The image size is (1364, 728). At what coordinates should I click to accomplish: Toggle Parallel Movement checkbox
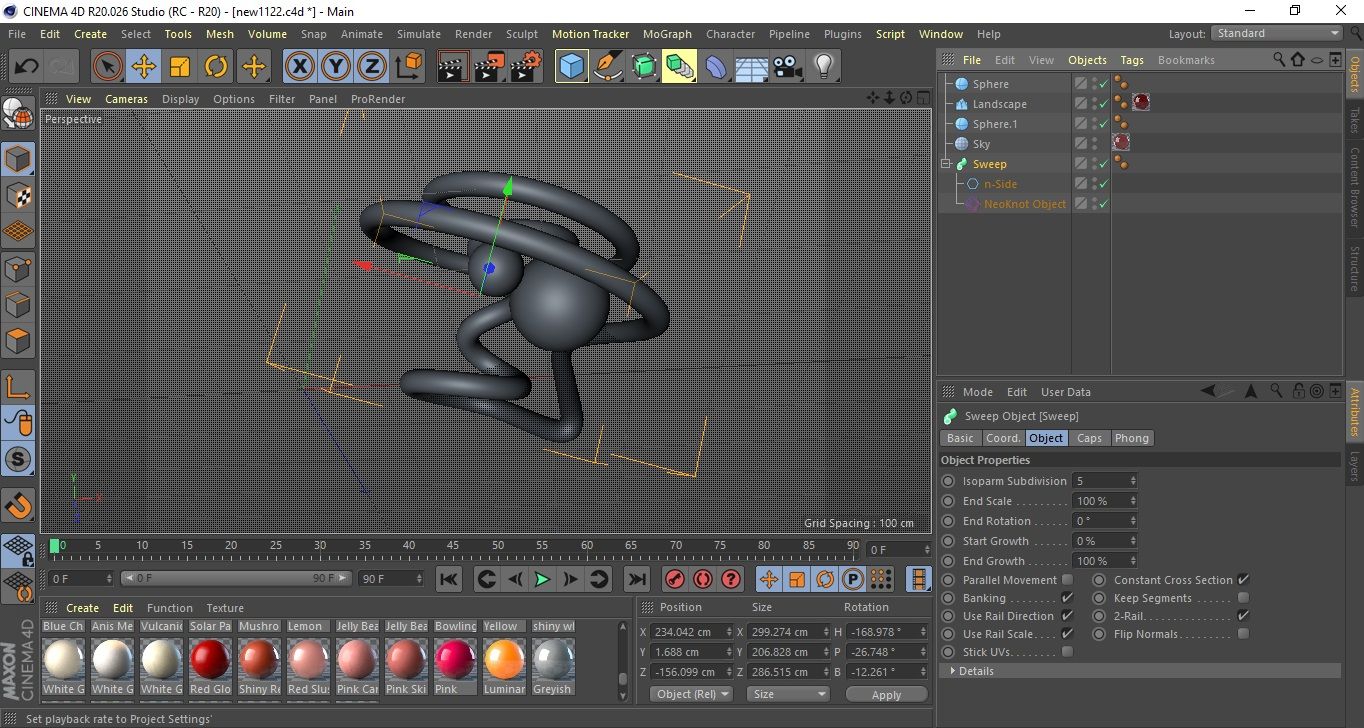tap(1067, 580)
